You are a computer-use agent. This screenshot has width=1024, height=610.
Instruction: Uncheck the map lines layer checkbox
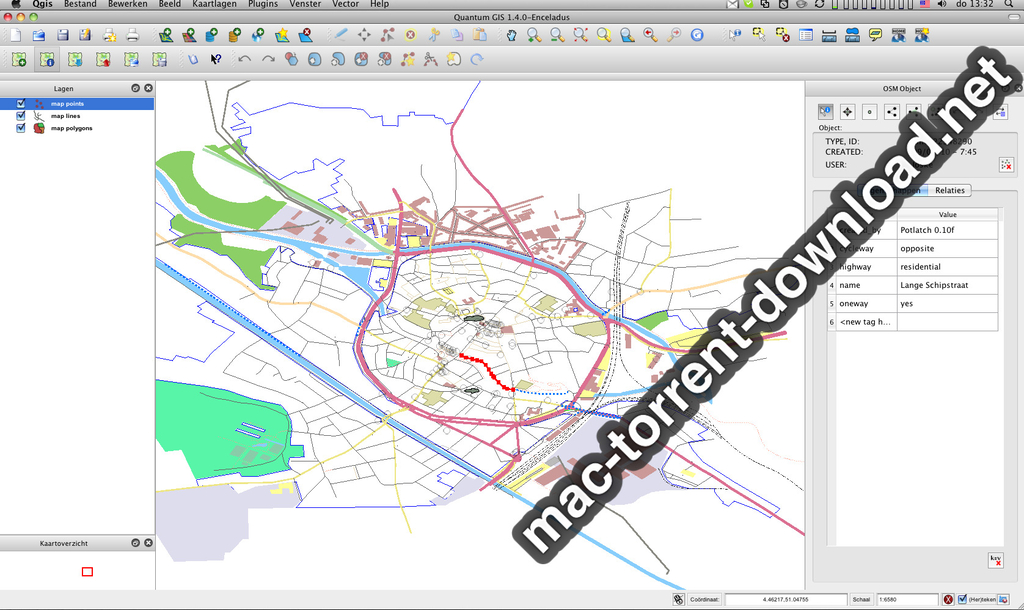(x=21, y=116)
